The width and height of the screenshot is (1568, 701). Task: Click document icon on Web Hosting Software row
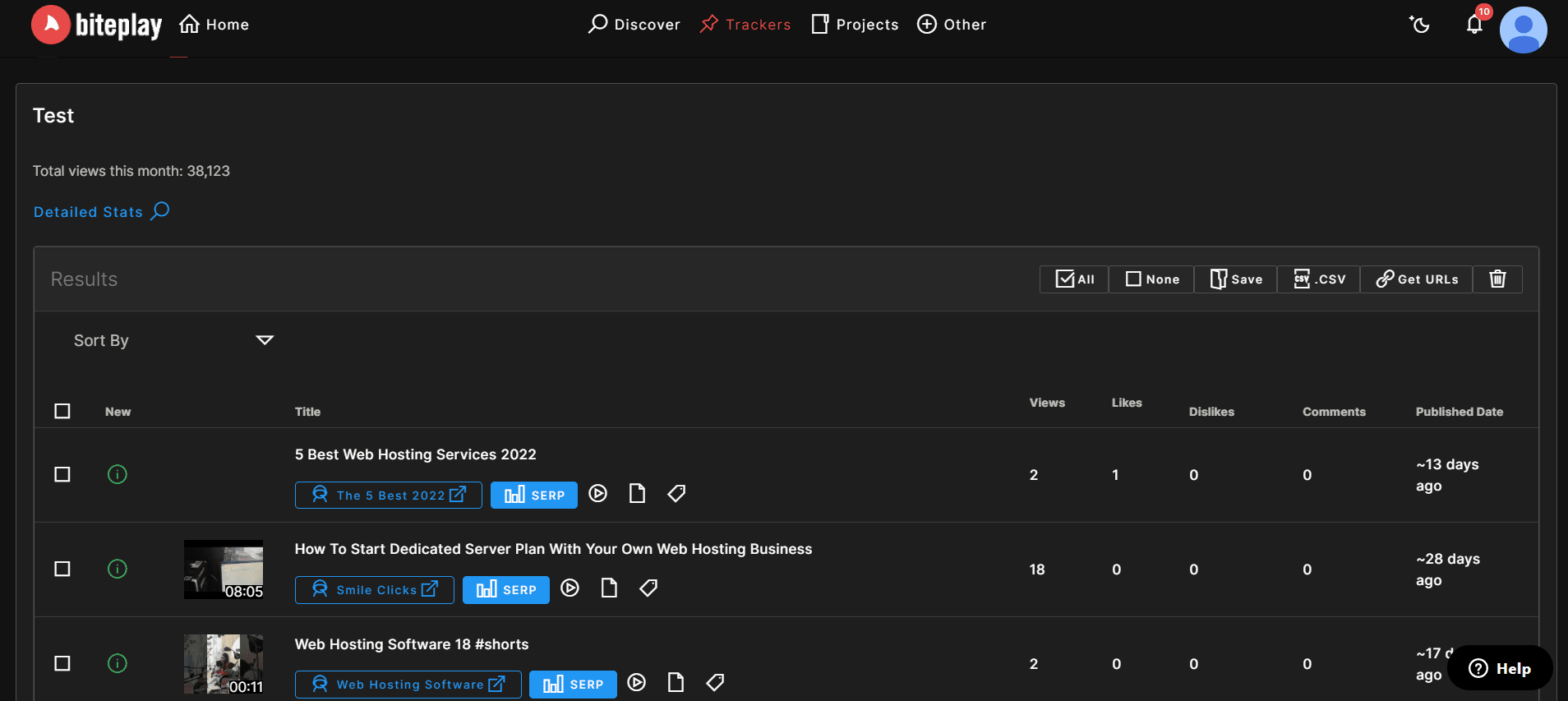(676, 683)
